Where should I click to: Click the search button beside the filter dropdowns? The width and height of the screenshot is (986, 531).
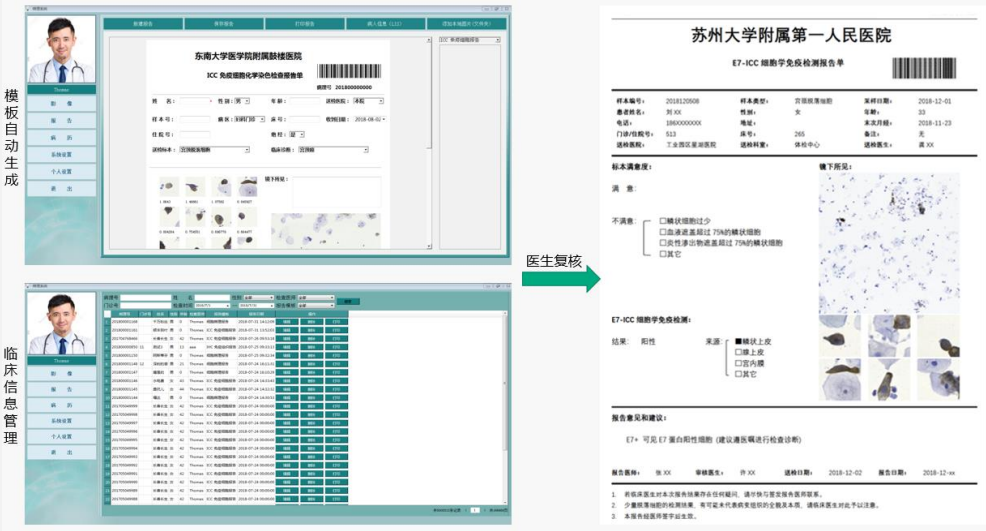[x=348, y=301]
